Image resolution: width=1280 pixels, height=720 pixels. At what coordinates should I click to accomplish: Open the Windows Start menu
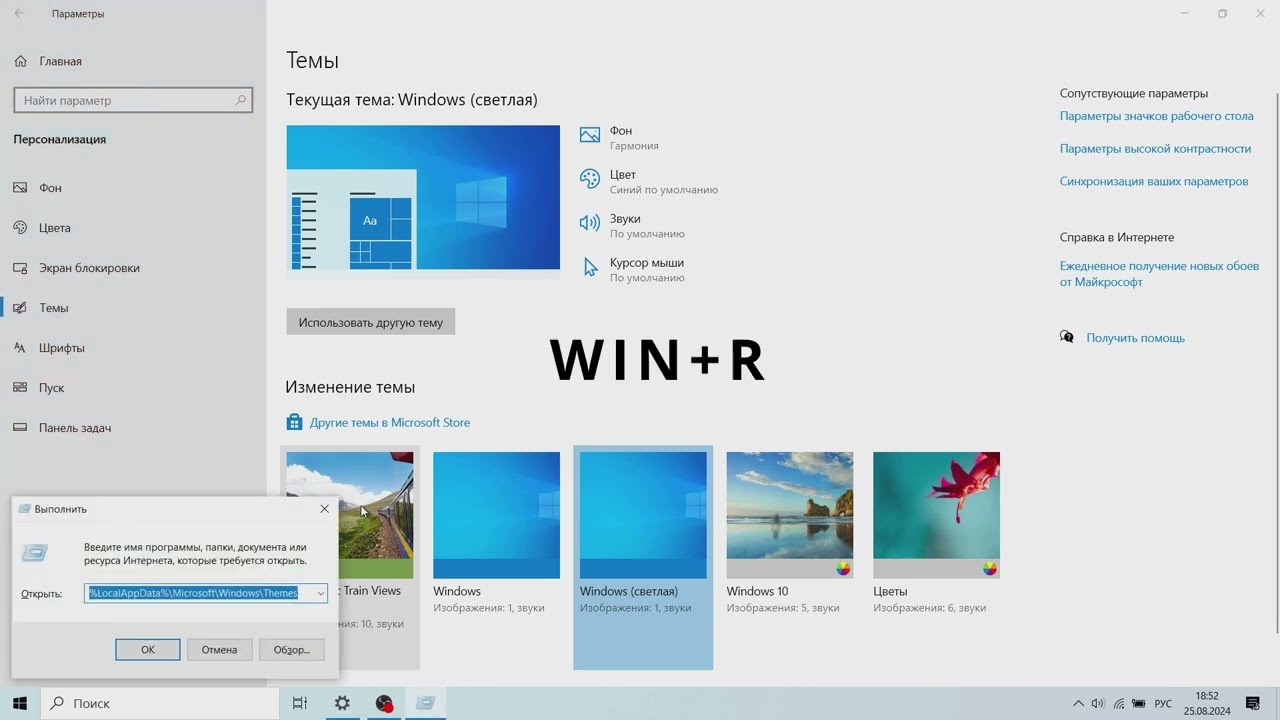coord(19,703)
